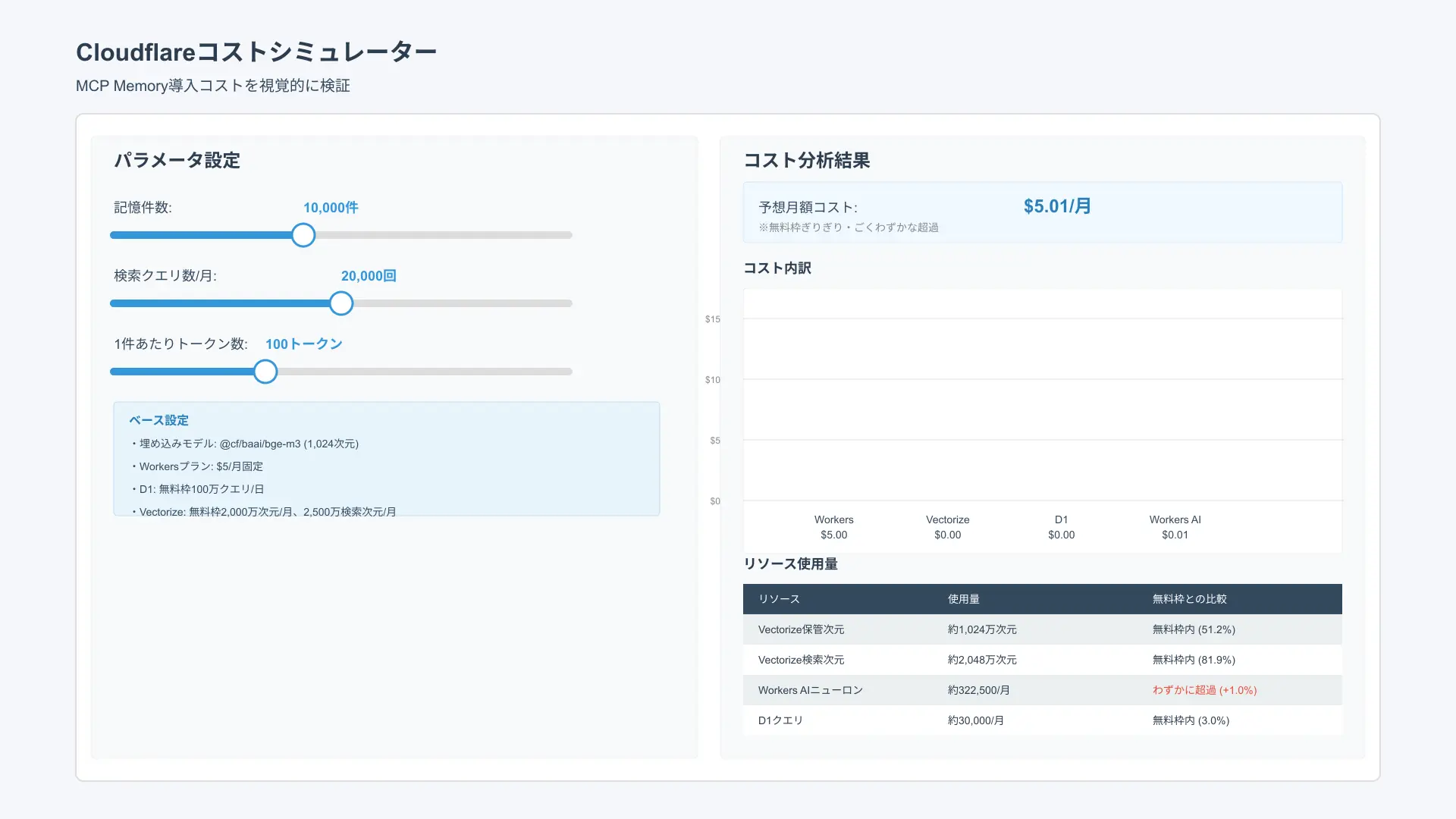
Task: Click the 予想月額コスト: label
Action: [x=808, y=208]
